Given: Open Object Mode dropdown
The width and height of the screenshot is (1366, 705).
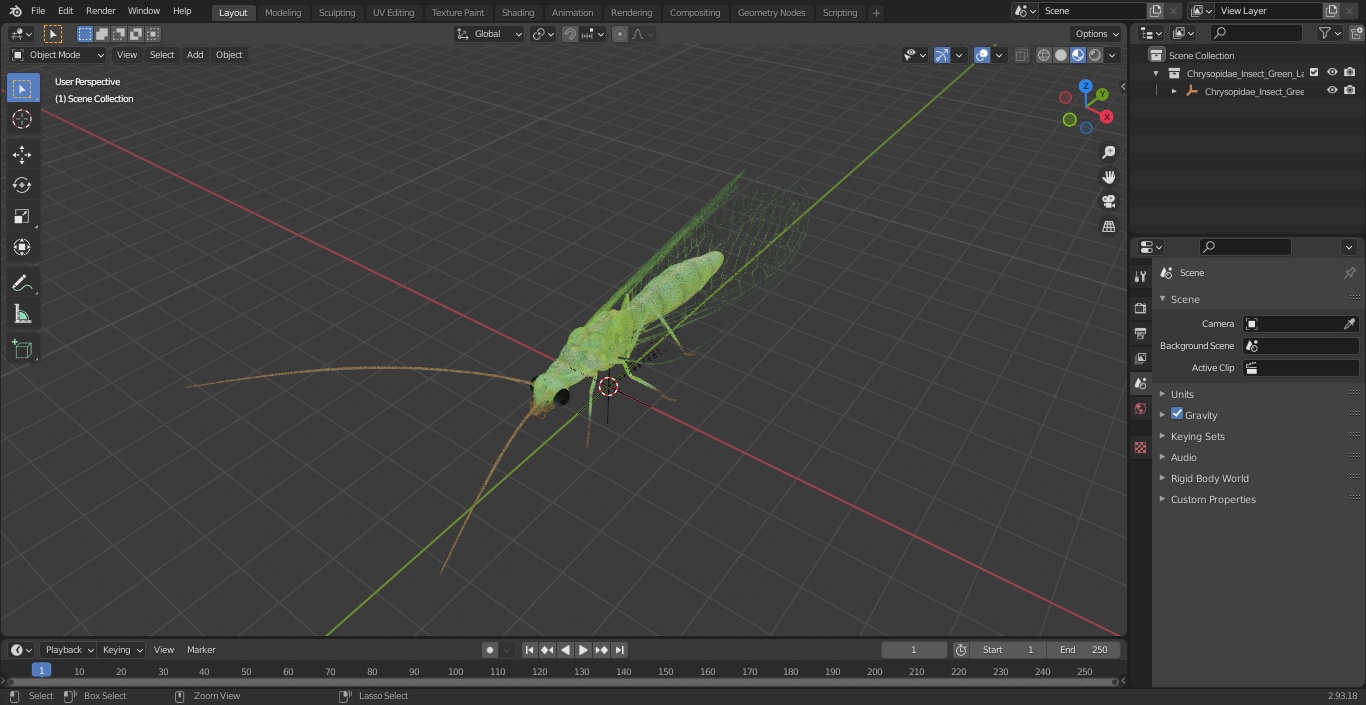Looking at the screenshot, I should point(58,55).
